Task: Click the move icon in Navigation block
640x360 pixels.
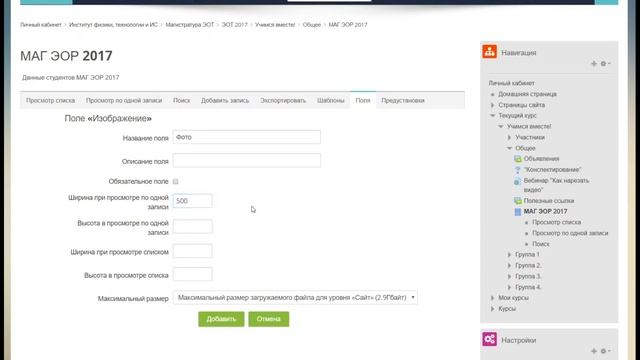Action: pyautogui.click(x=594, y=64)
